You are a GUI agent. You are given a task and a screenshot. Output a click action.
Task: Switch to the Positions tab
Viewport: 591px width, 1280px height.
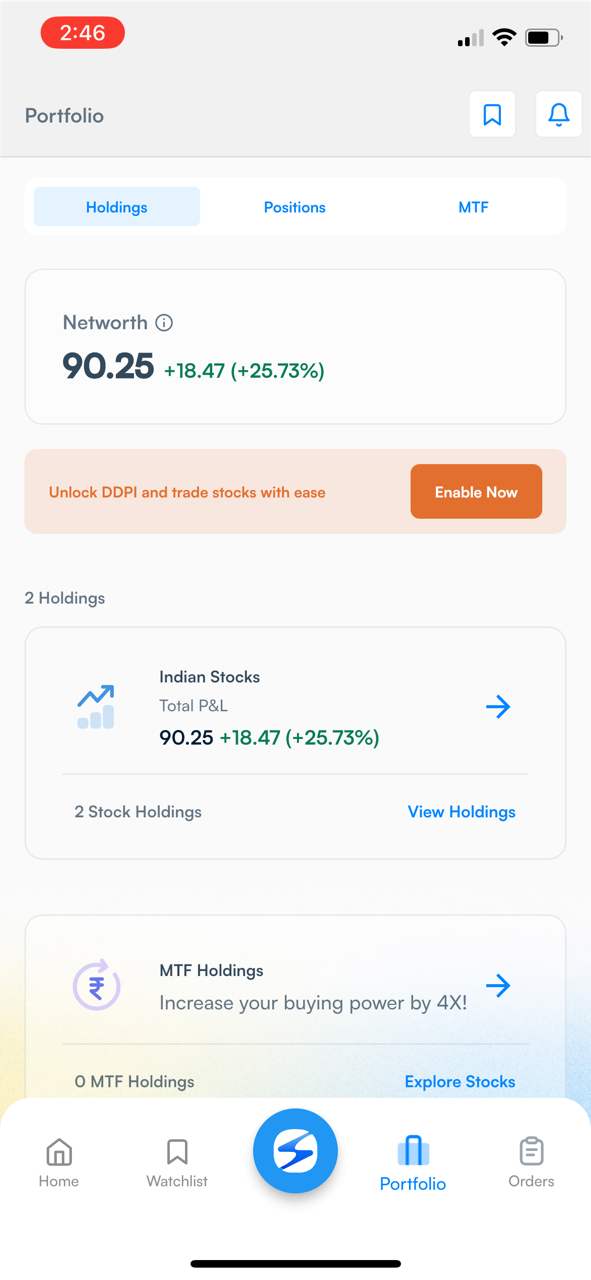(295, 207)
